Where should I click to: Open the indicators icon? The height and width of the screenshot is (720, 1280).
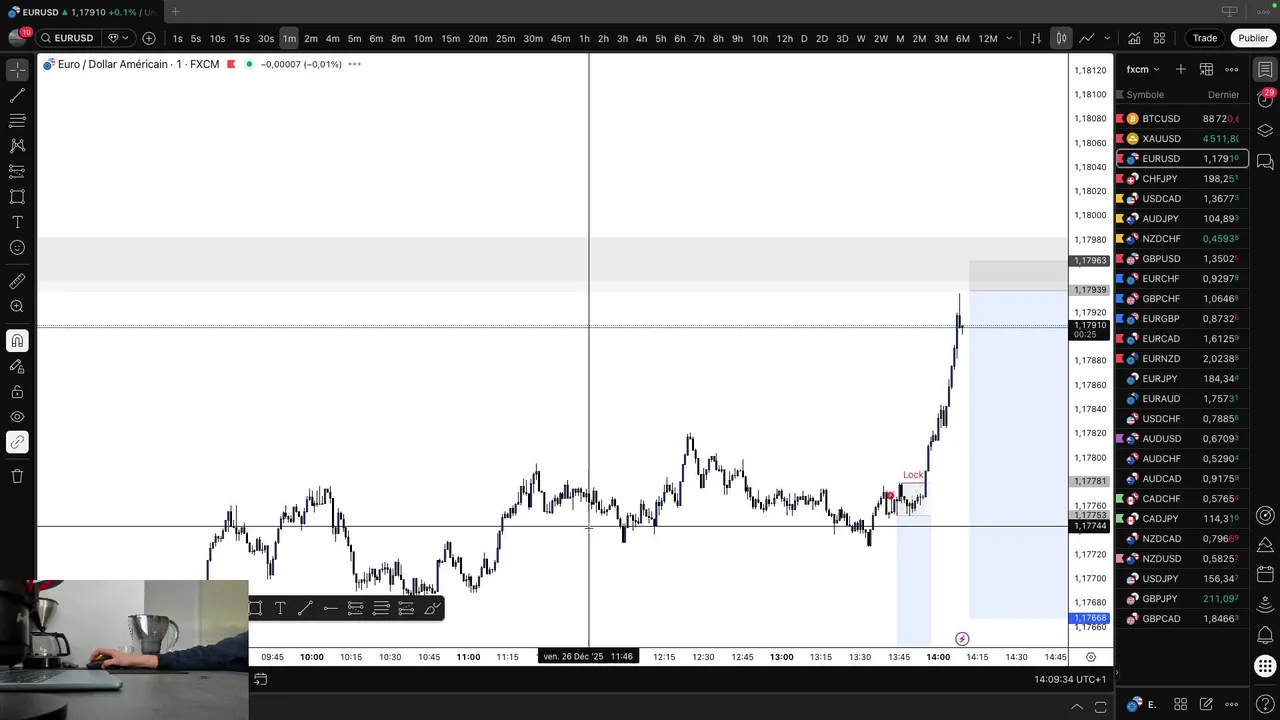[1134, 38]
